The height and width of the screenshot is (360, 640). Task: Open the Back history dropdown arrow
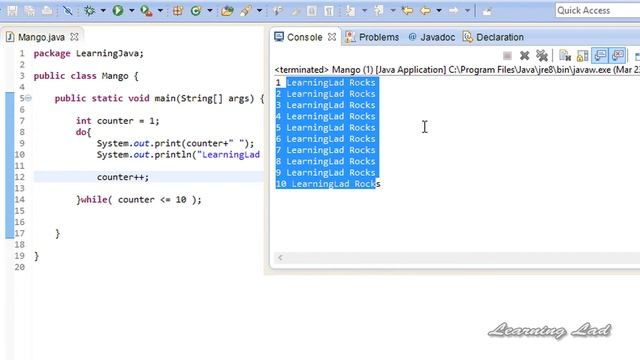click(439, 11)
